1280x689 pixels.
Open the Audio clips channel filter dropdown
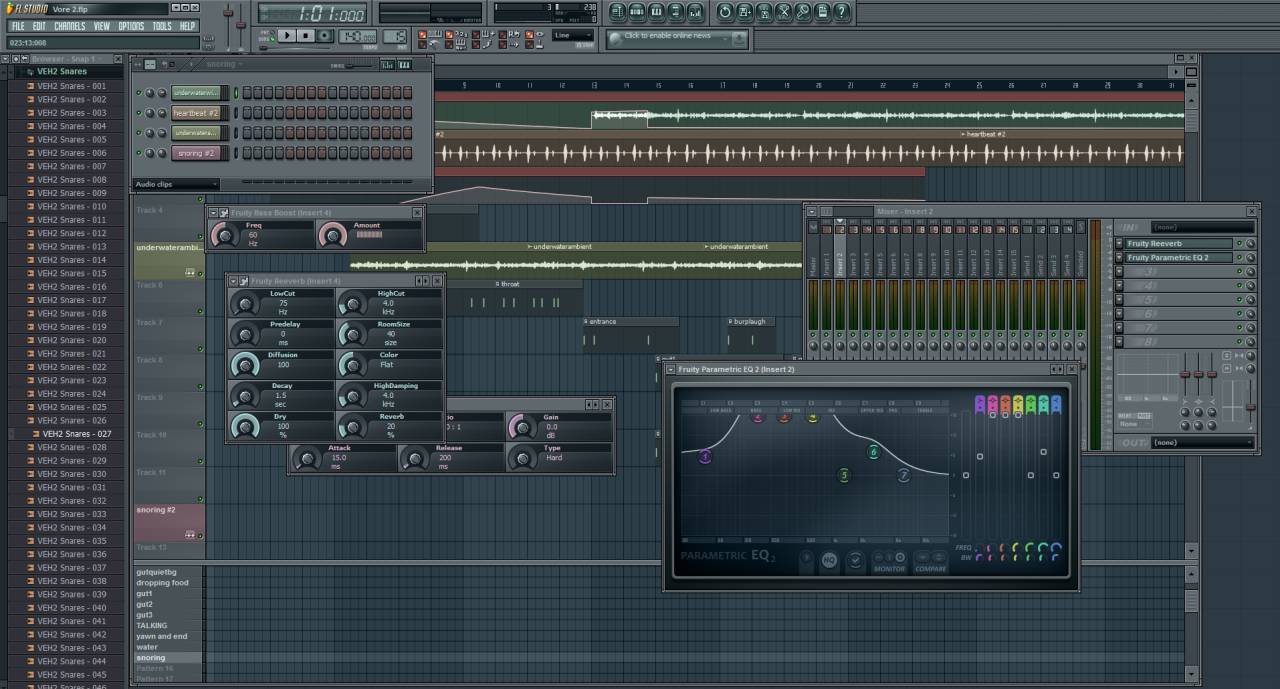[176, 184]
